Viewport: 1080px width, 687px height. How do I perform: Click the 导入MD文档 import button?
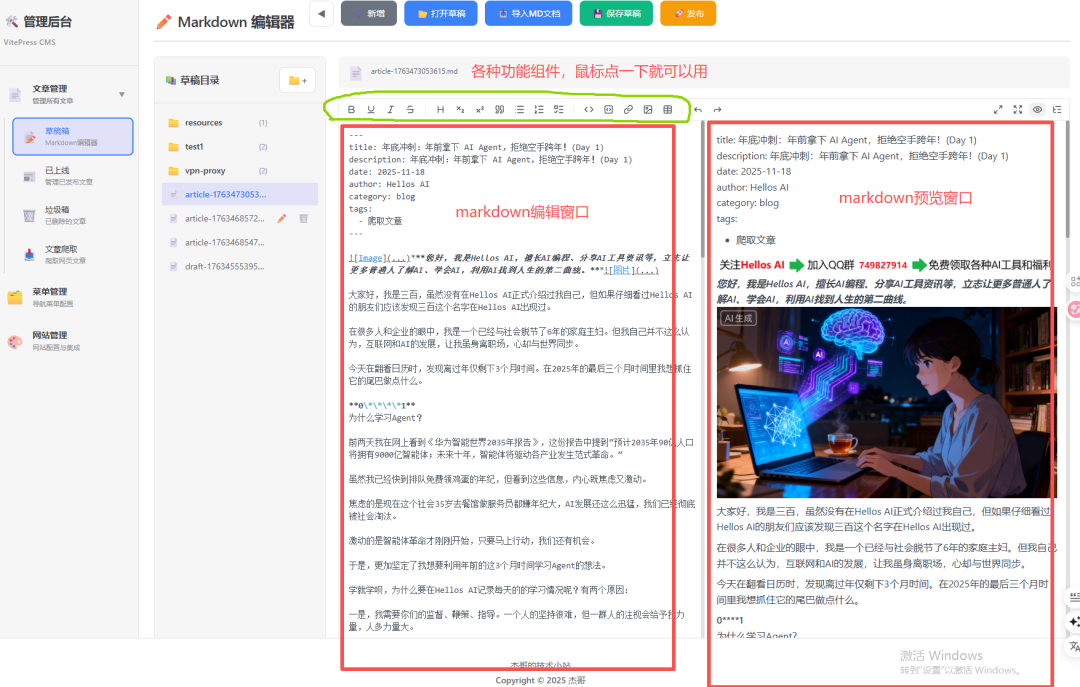(528, 13)
